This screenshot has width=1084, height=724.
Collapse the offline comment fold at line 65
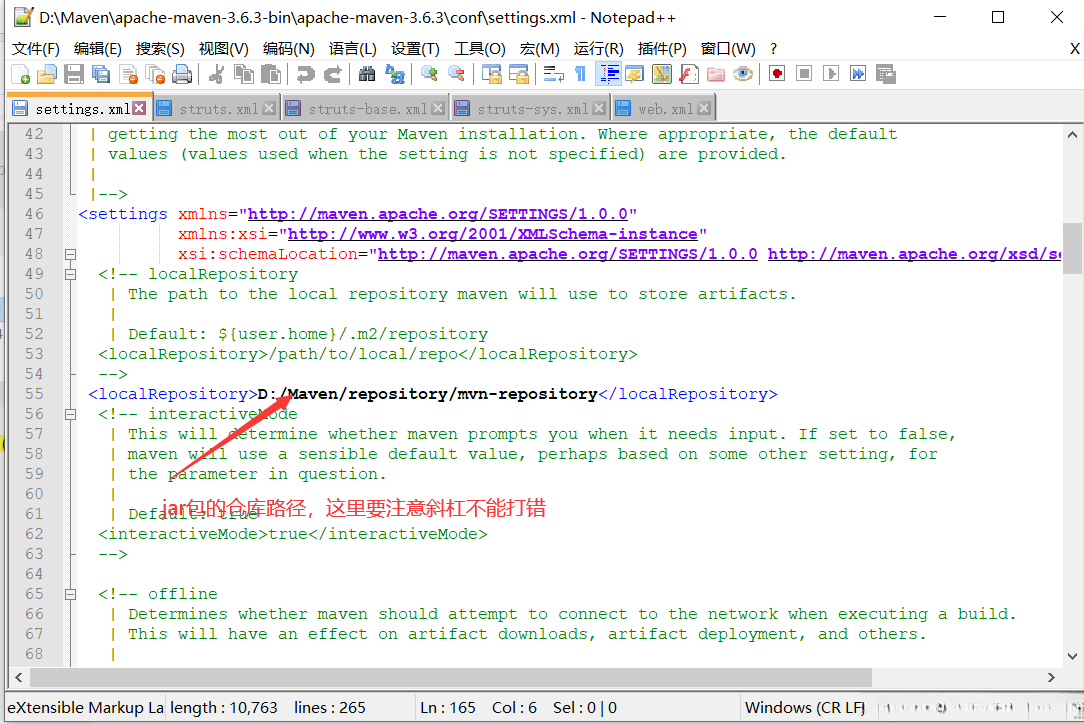click(70, 594)
